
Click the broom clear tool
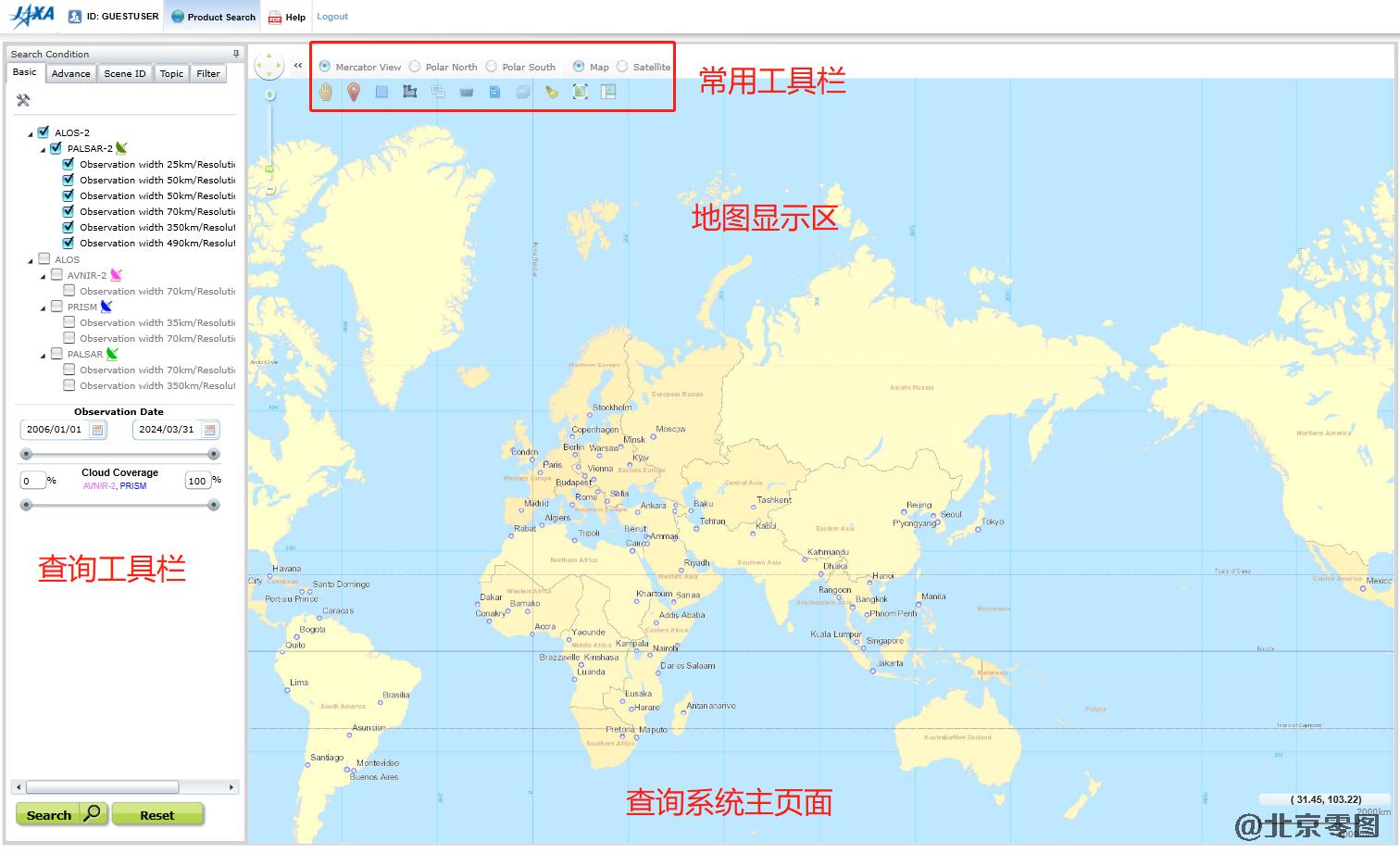(x=552, y=92)
